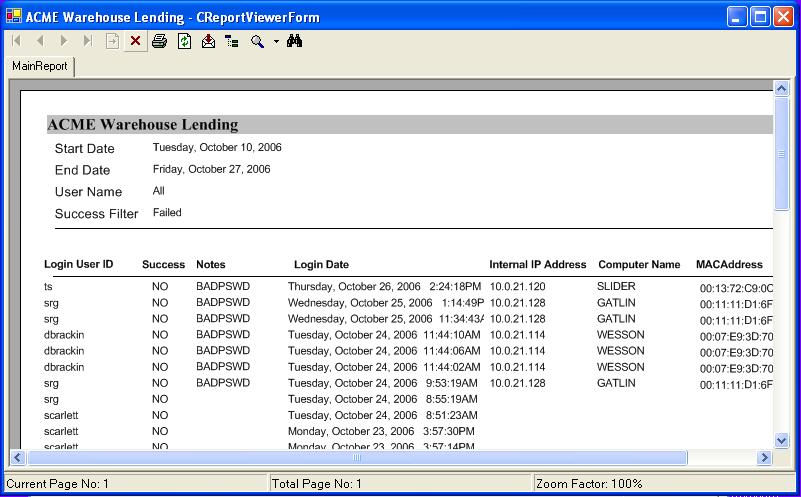
Task: Open zoom level dropdown arrow
Action: point(276,41)
